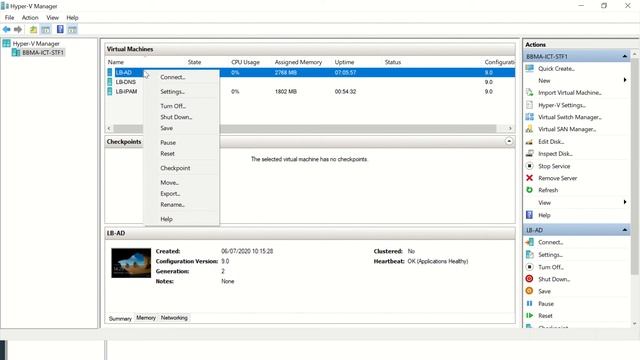Sort by the Assigned Memory column header
The height and width of the screenshot is (360, 640).
tap(298, 62)
